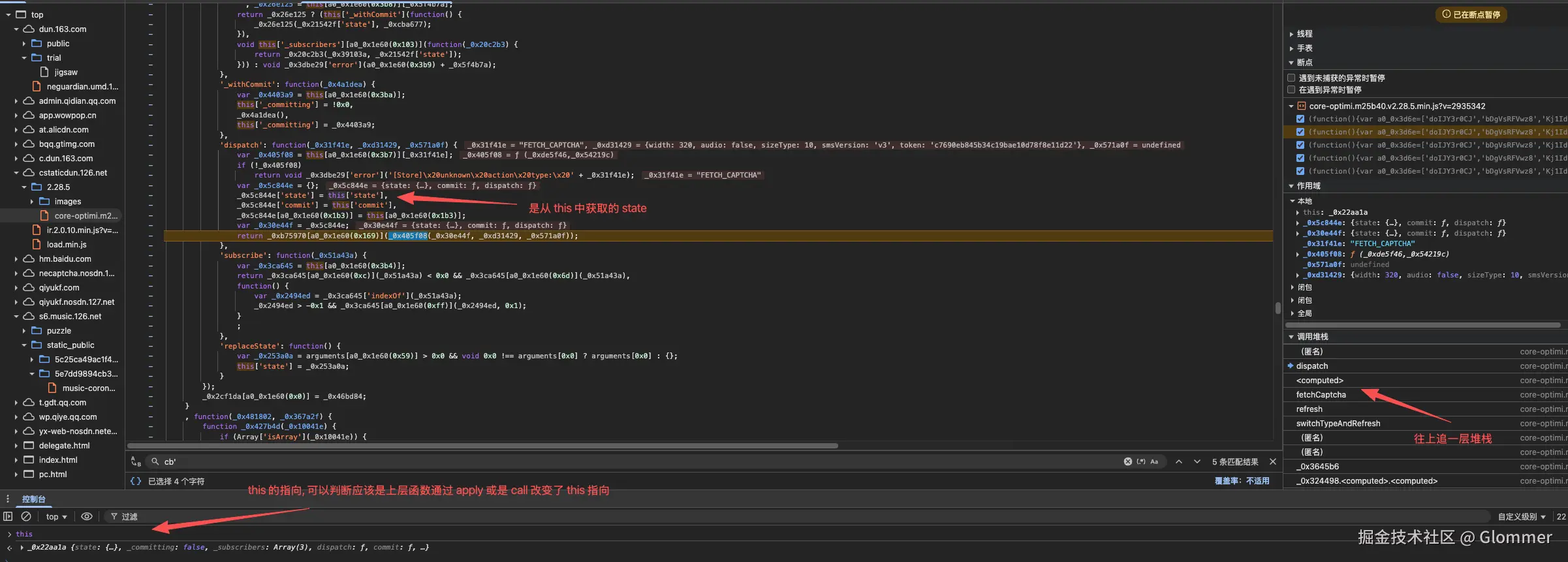Toggle match case Aa search option

[1154, 461]
